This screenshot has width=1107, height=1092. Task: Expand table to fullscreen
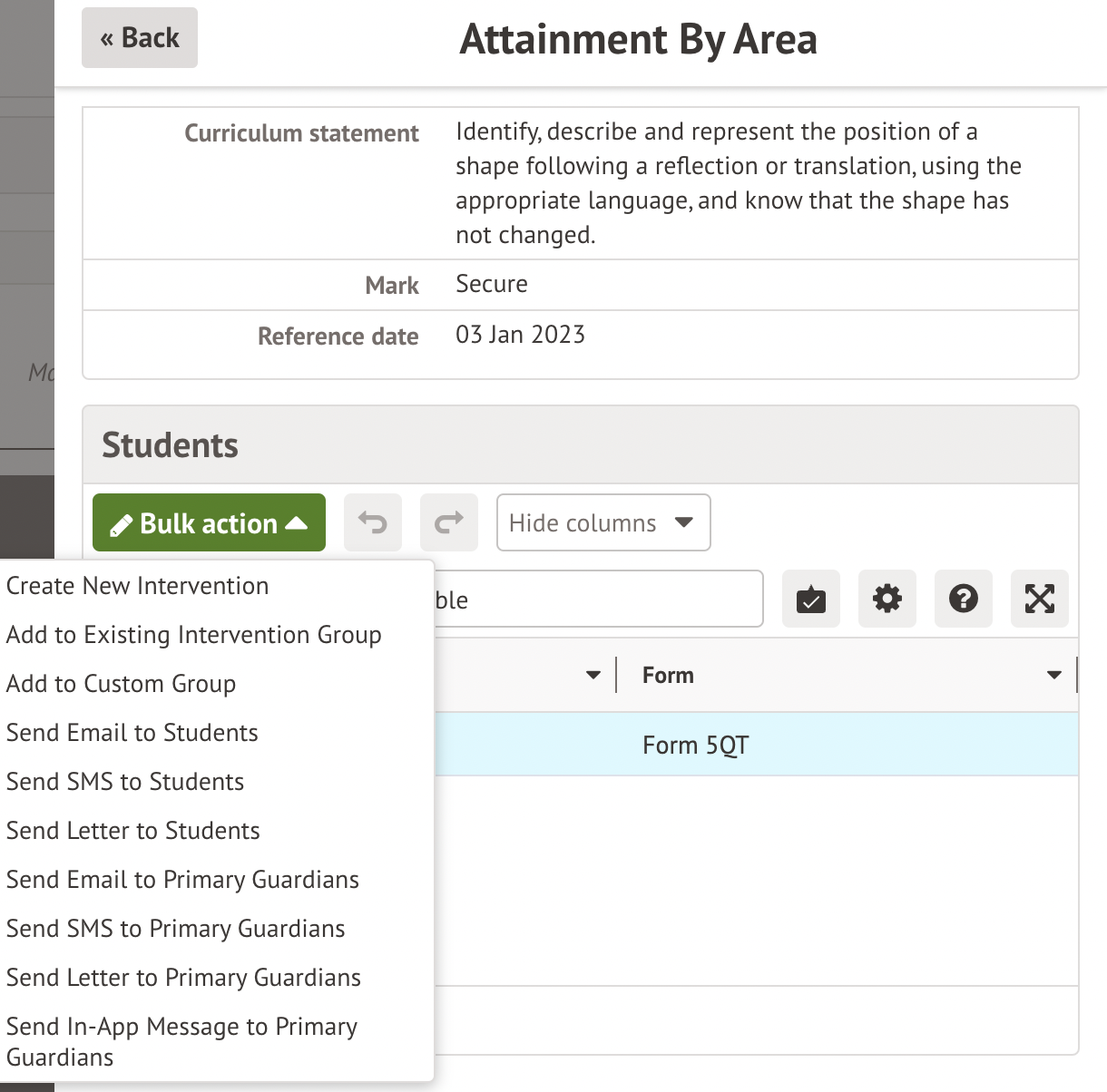point(1039,599)
